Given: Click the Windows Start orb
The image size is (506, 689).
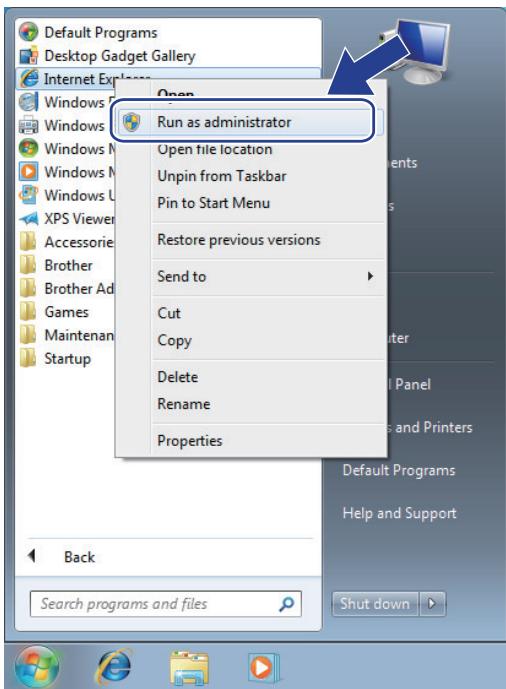Looking at the screenshot, I should [x=37, y=668].
